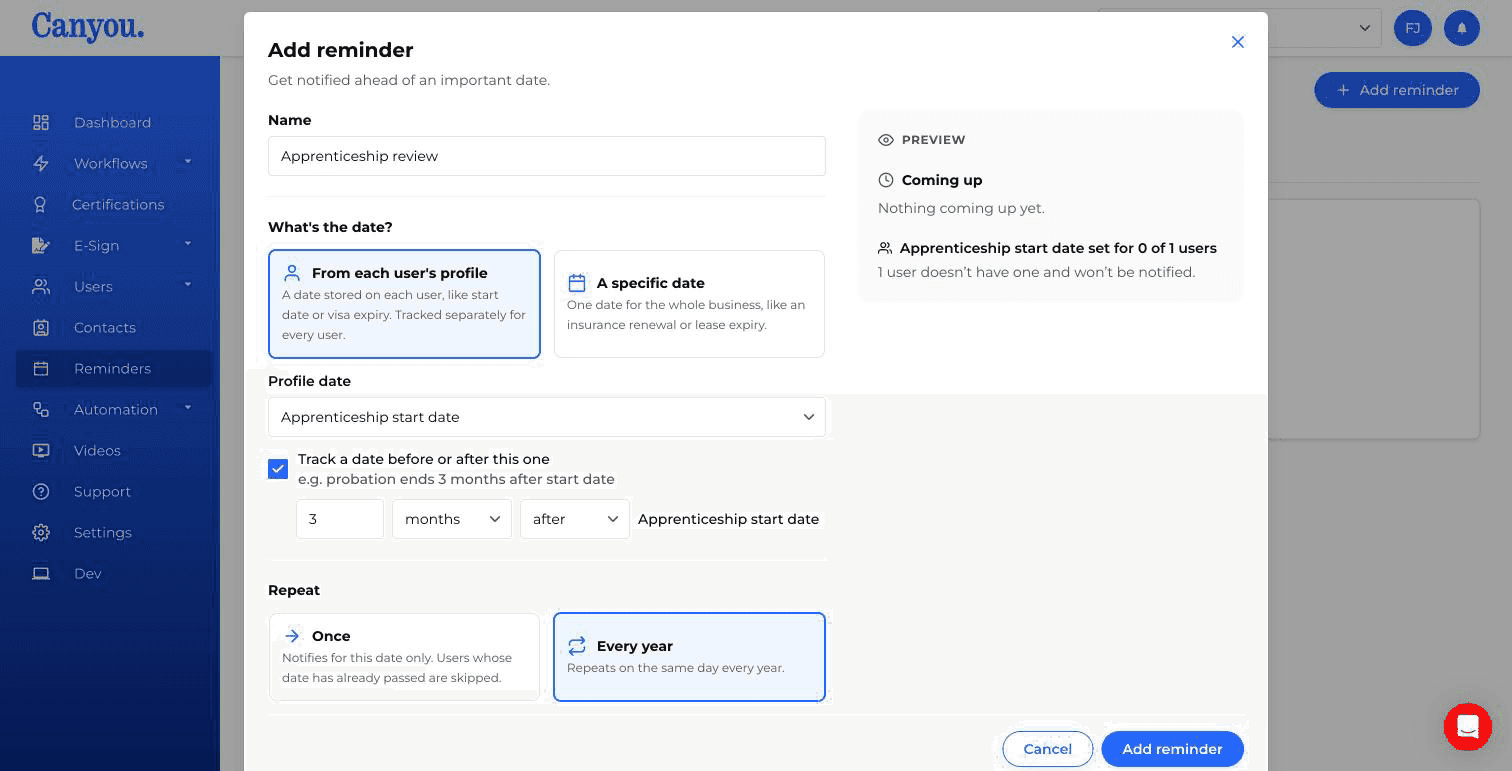Viewport: 1512px width, 771px height.
Task: Click the Settings gear icon
Action: tap(41, 533)
